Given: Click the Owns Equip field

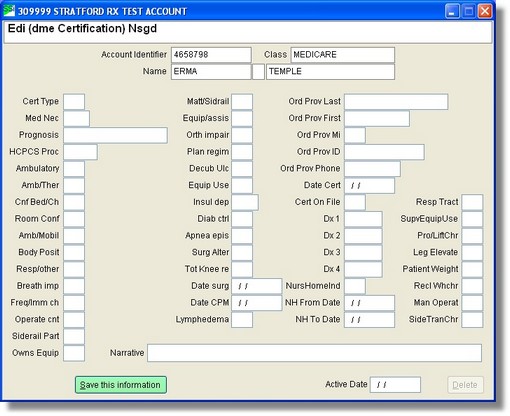Looking at the screenshot, I should pyautogui.click(x=74, y=353).
